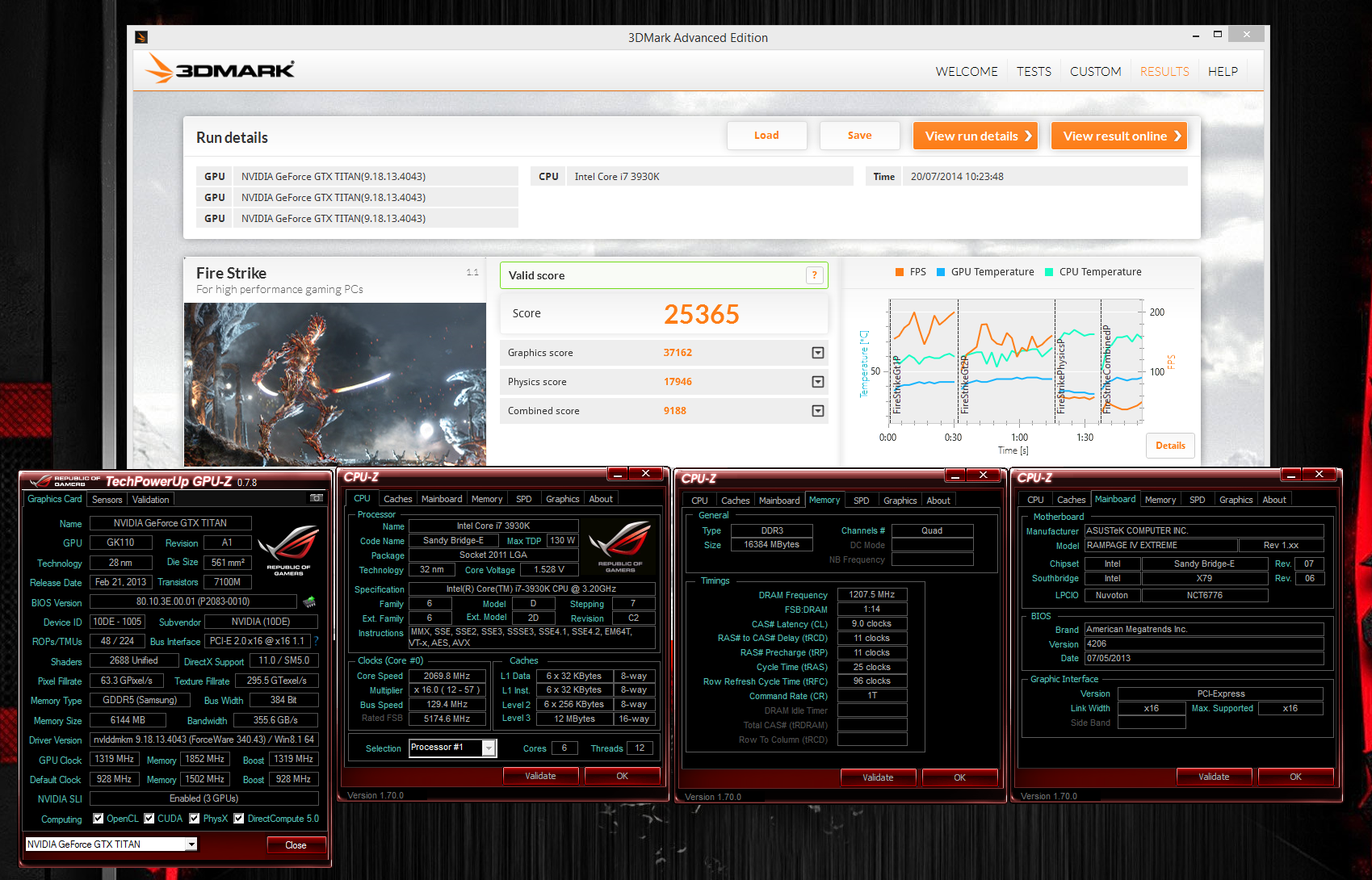Toggle the OpenCL checkbox
The image size is (1372, 880).
99,819
